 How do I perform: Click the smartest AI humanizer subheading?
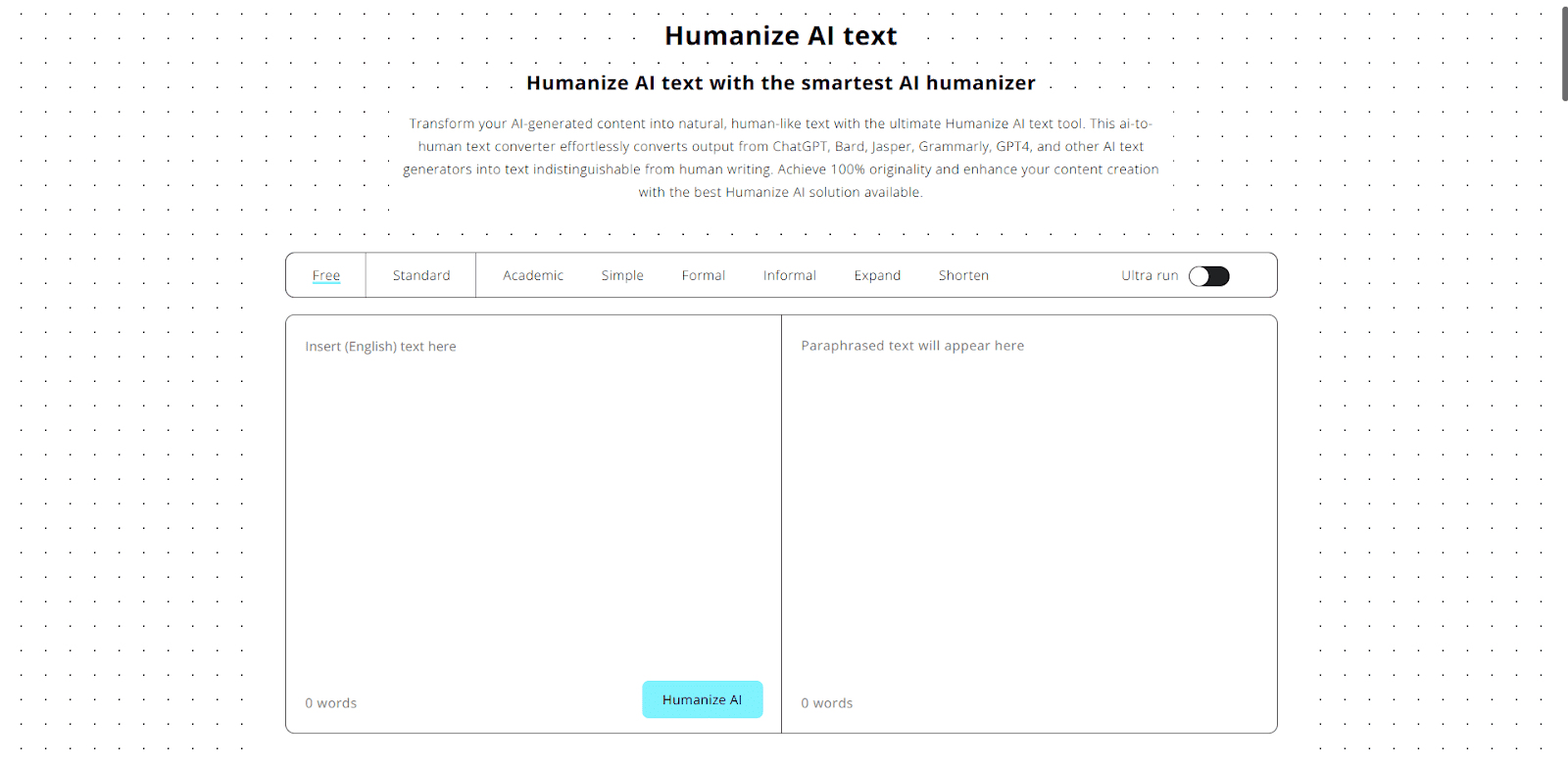pyautogui.click(x=781, y=83)
